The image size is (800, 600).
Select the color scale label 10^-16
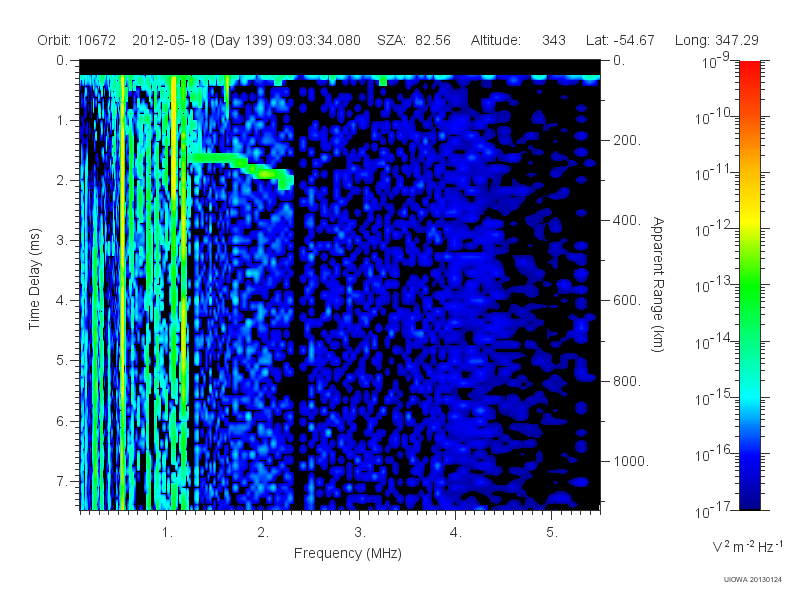(x=713, y=454)
